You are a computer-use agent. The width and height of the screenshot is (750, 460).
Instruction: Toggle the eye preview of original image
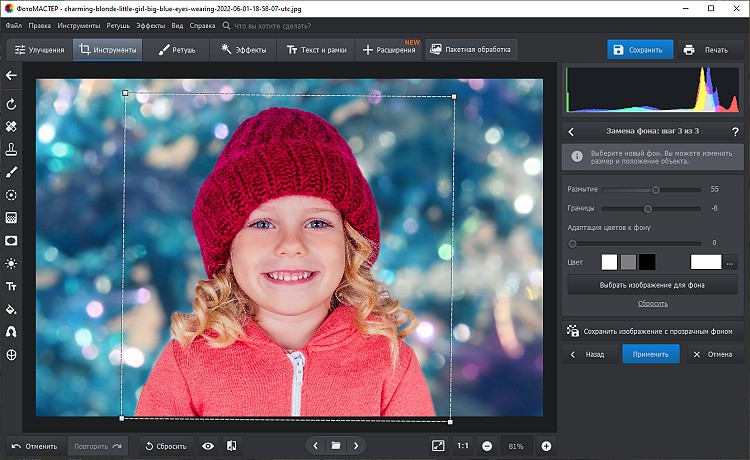pyautogui.click(x=208, y=446)
